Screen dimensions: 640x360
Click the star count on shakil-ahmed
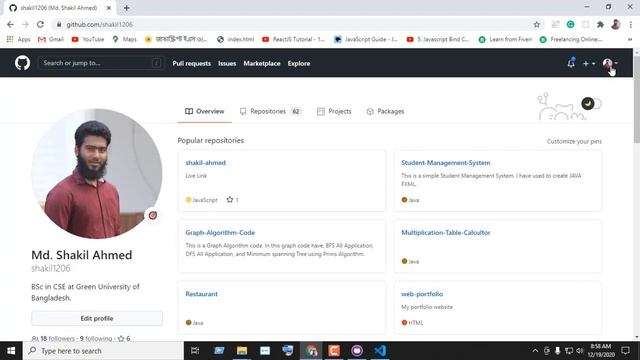[233, 200]
